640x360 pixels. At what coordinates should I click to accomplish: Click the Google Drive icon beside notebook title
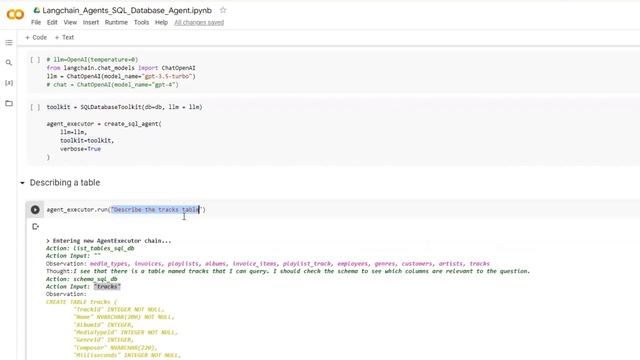click(37, 10)
